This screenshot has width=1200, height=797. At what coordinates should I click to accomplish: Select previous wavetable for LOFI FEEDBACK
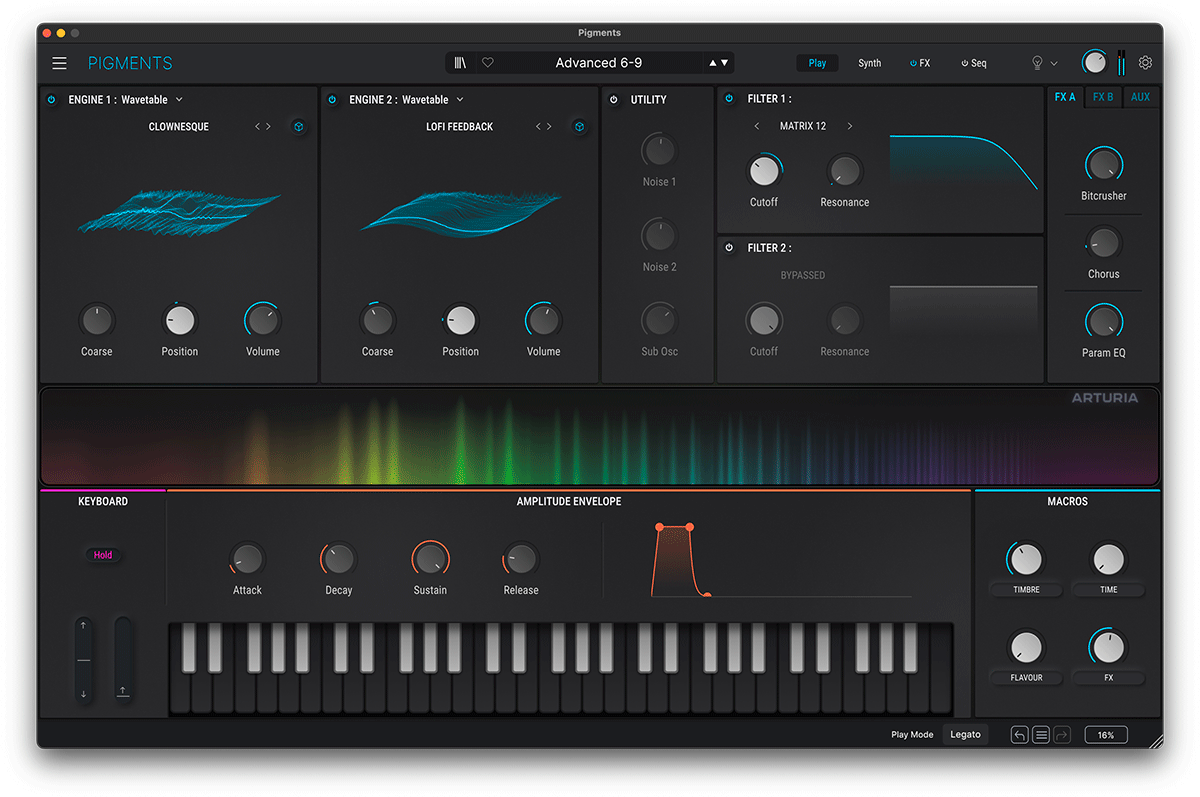tap(538, 127)
